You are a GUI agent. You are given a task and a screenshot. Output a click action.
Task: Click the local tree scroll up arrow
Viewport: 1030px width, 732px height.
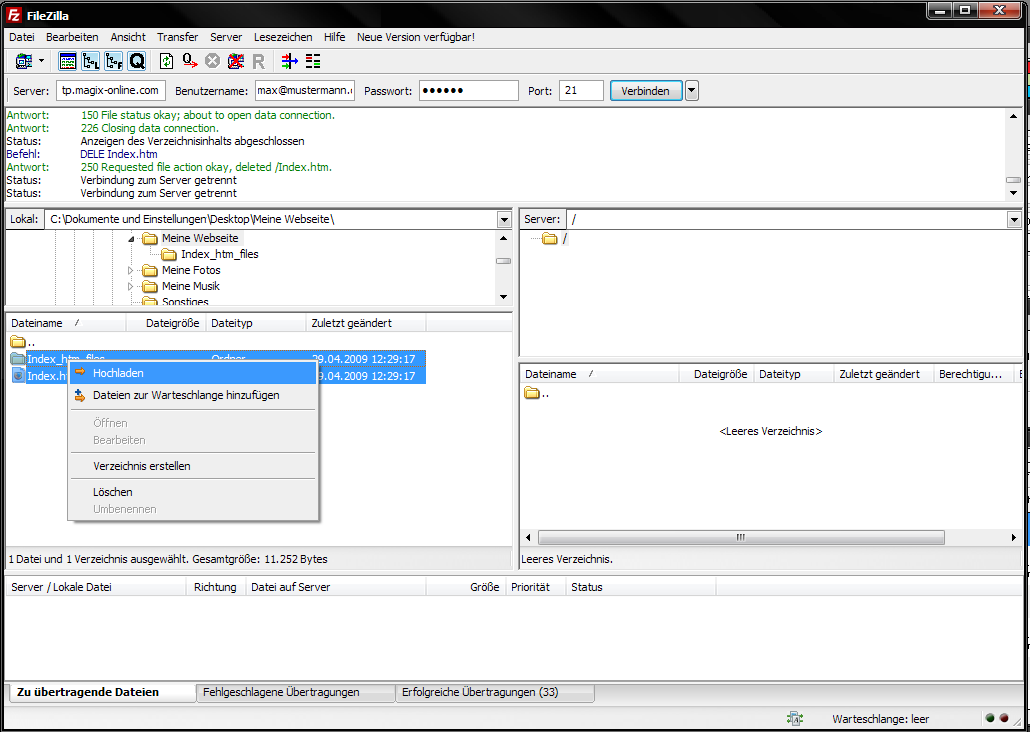coord(504,238)
